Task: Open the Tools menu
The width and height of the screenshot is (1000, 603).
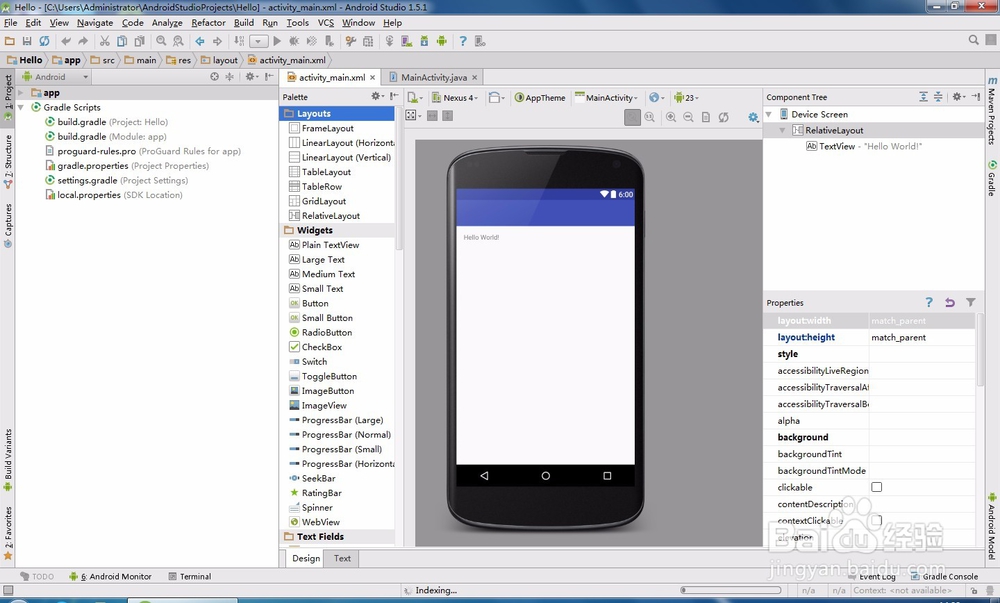Action: [x=297, y=22]
